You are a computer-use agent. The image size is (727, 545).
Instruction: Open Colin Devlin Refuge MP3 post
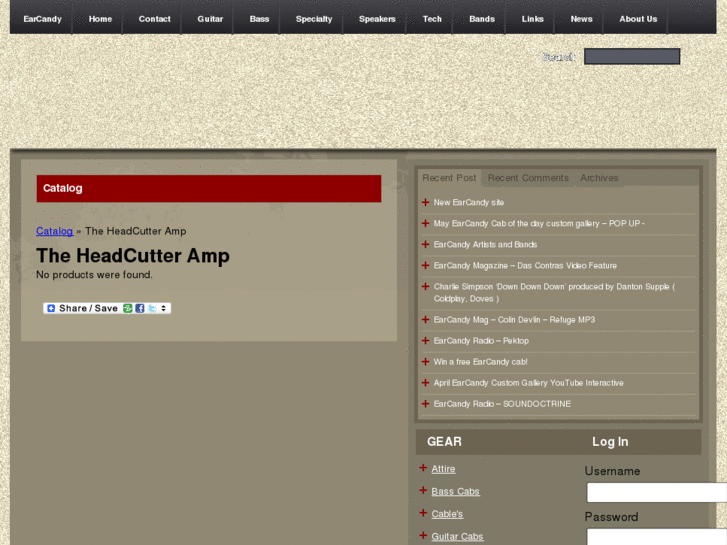[514, 320]
